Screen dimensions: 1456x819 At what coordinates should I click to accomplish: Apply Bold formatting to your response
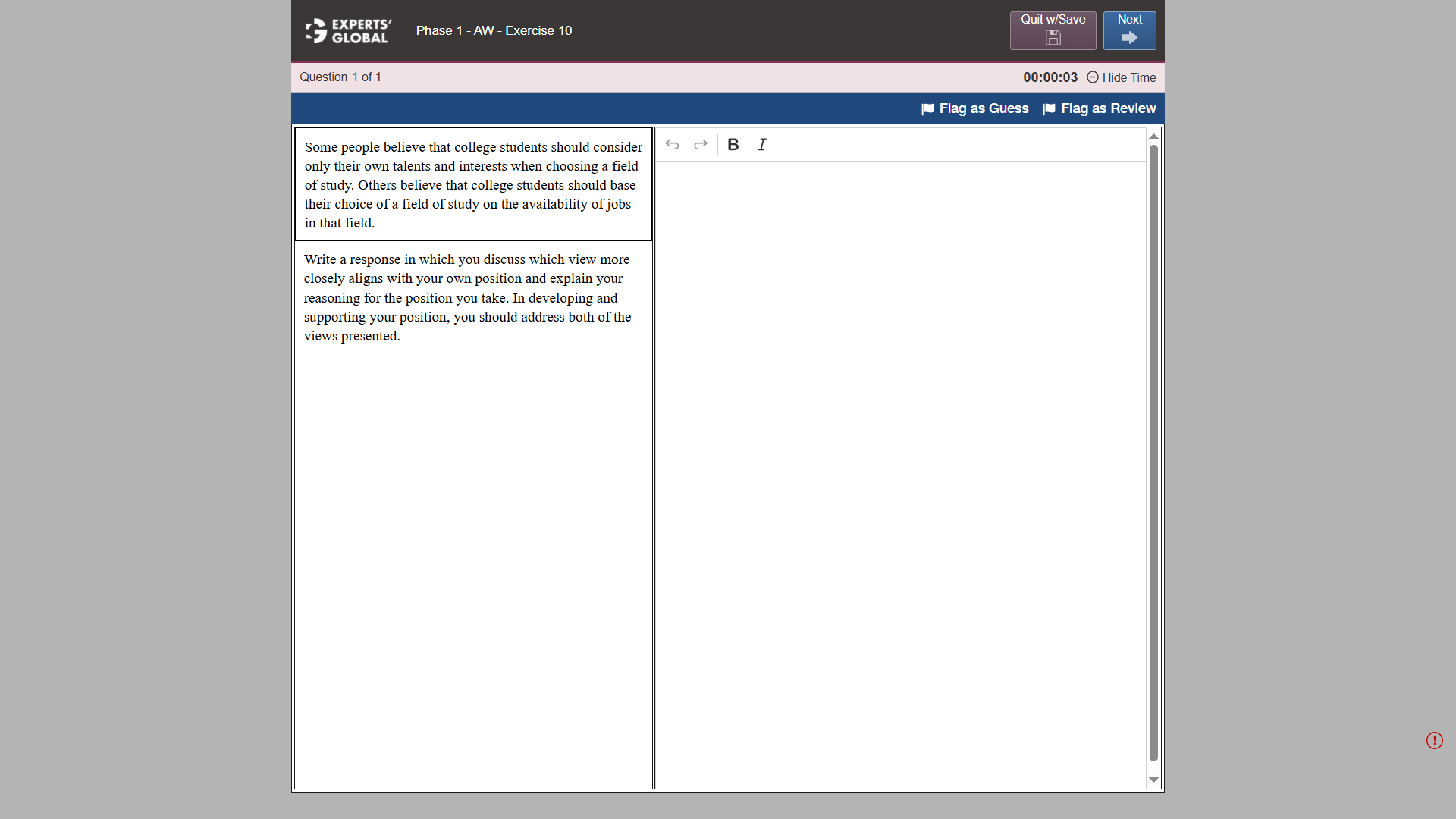(733, 144)
